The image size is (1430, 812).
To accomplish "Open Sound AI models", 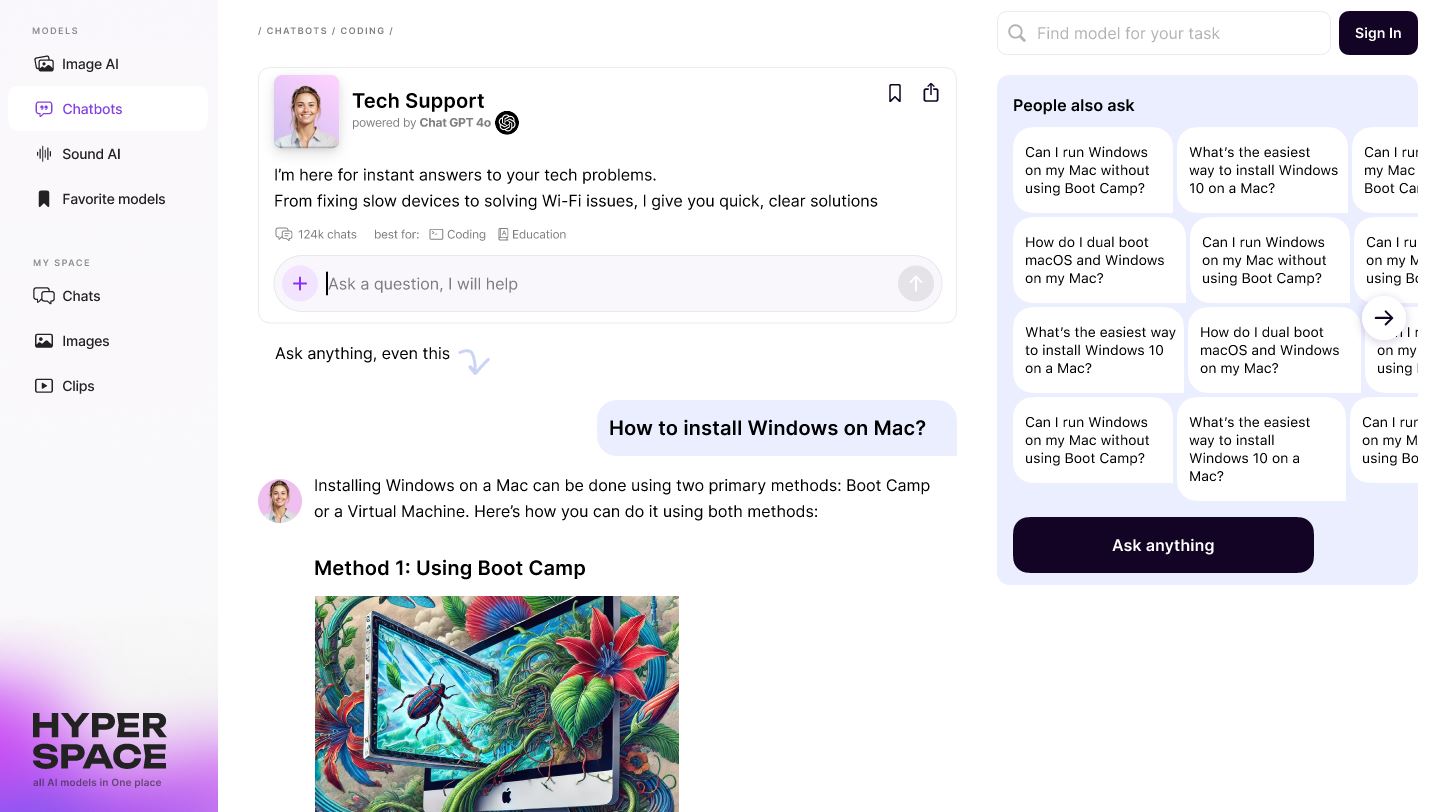I will coord(91,154).
